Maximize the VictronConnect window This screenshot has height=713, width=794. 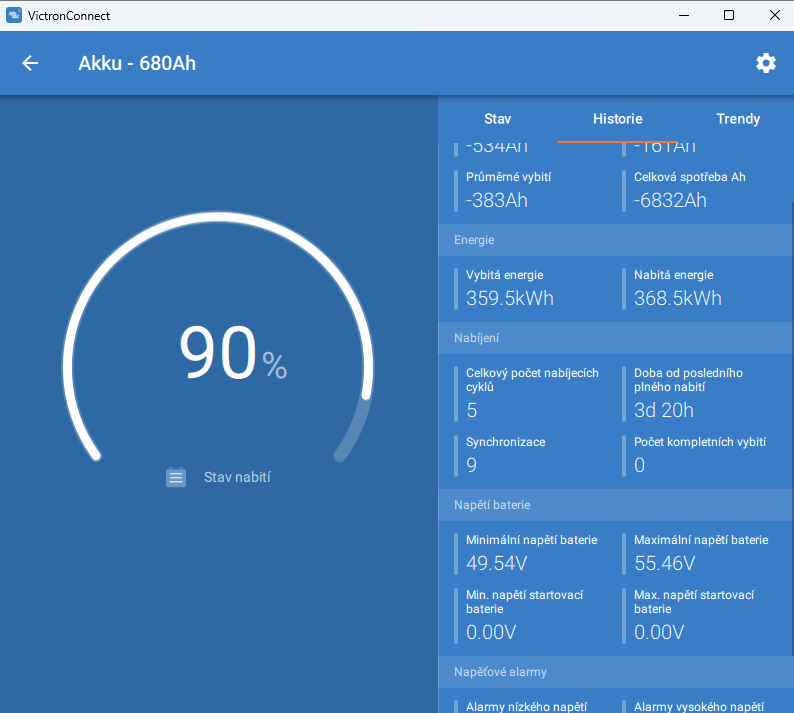point(729,15)
